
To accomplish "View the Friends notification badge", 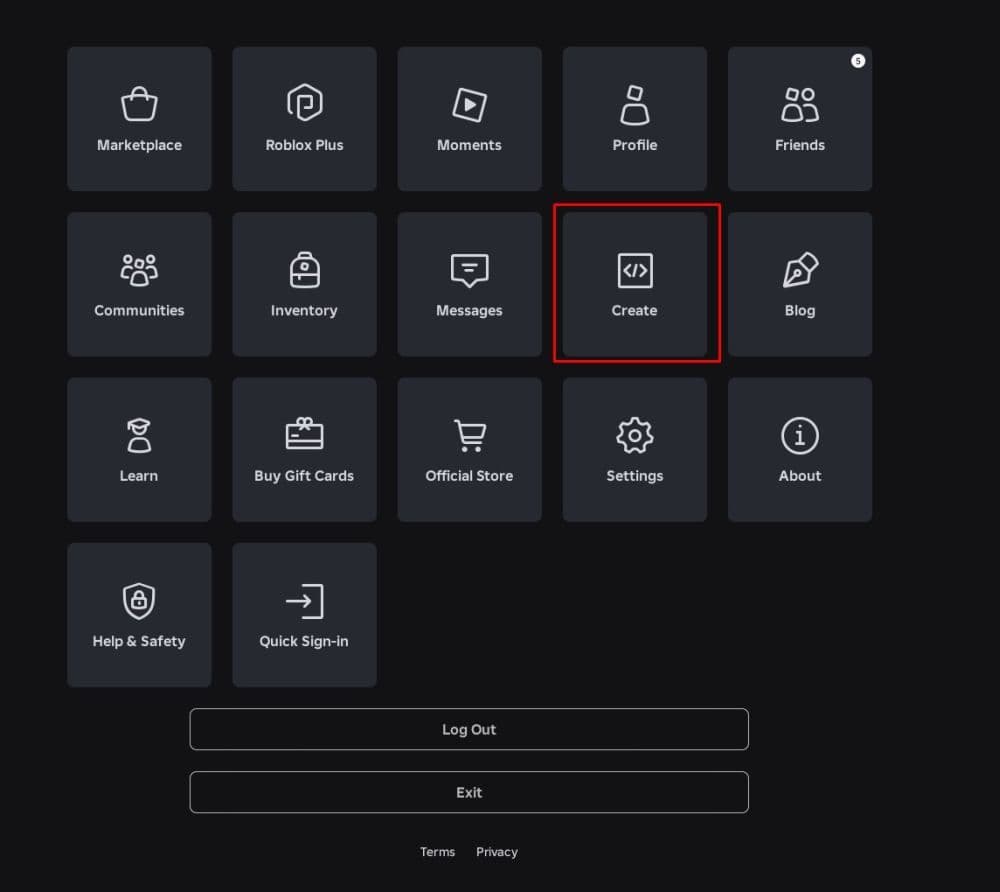I will coord(858,61).
